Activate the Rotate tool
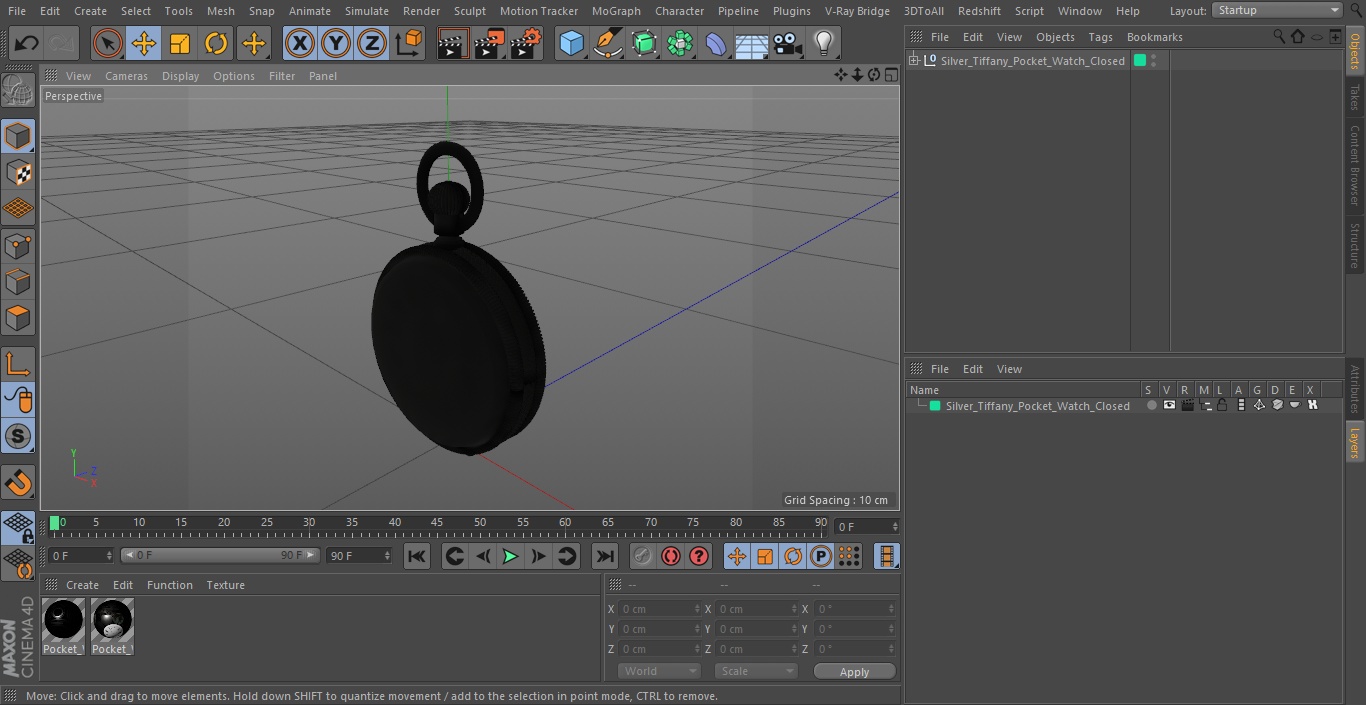Image resolution: width=1366 pixels, height=705 pixels. point(216,43)
